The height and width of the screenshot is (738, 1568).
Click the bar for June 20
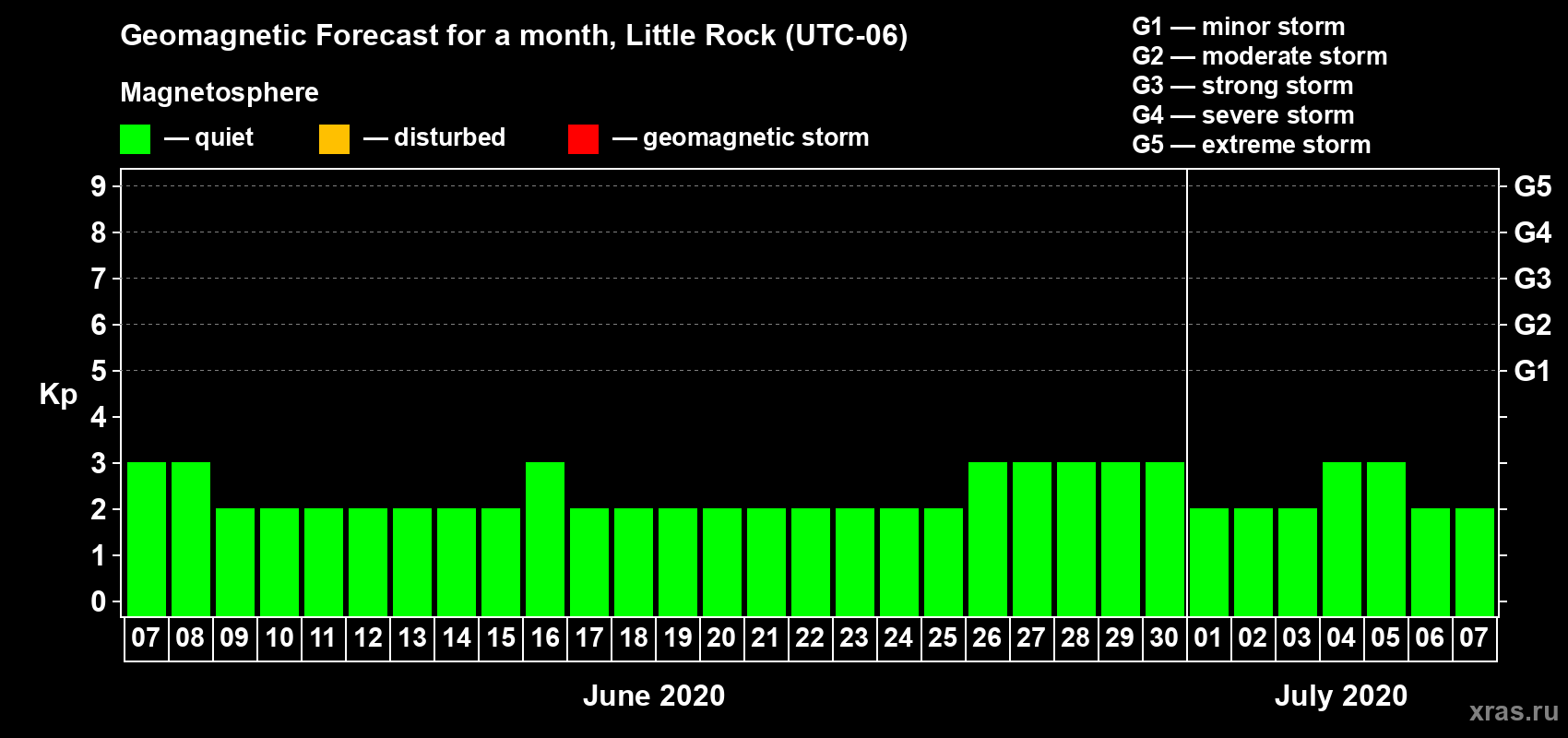coord(722,562)
